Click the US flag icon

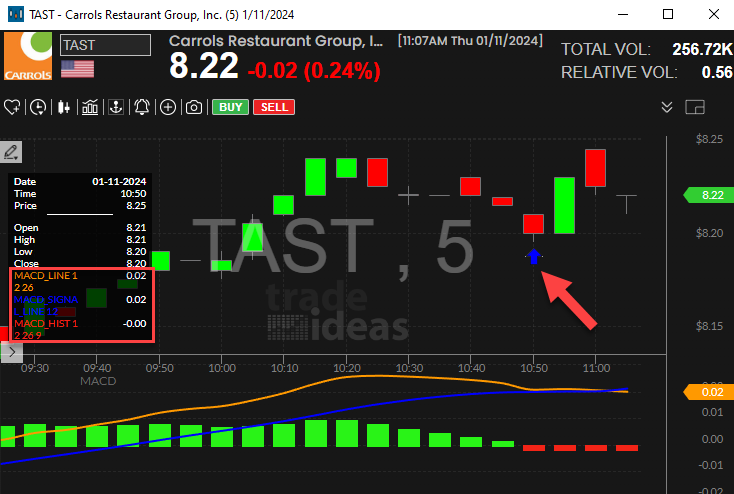(78, 69)
